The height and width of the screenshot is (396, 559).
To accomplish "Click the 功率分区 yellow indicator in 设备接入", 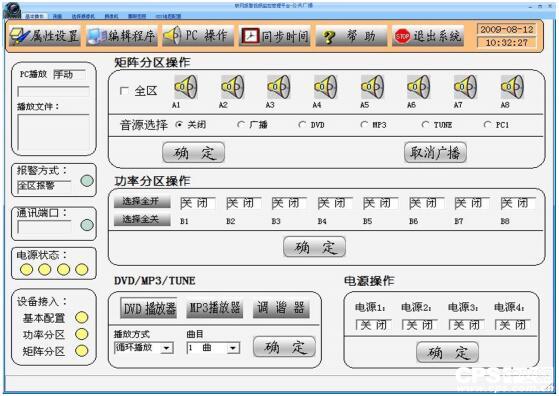I will (x=82, y=334).
